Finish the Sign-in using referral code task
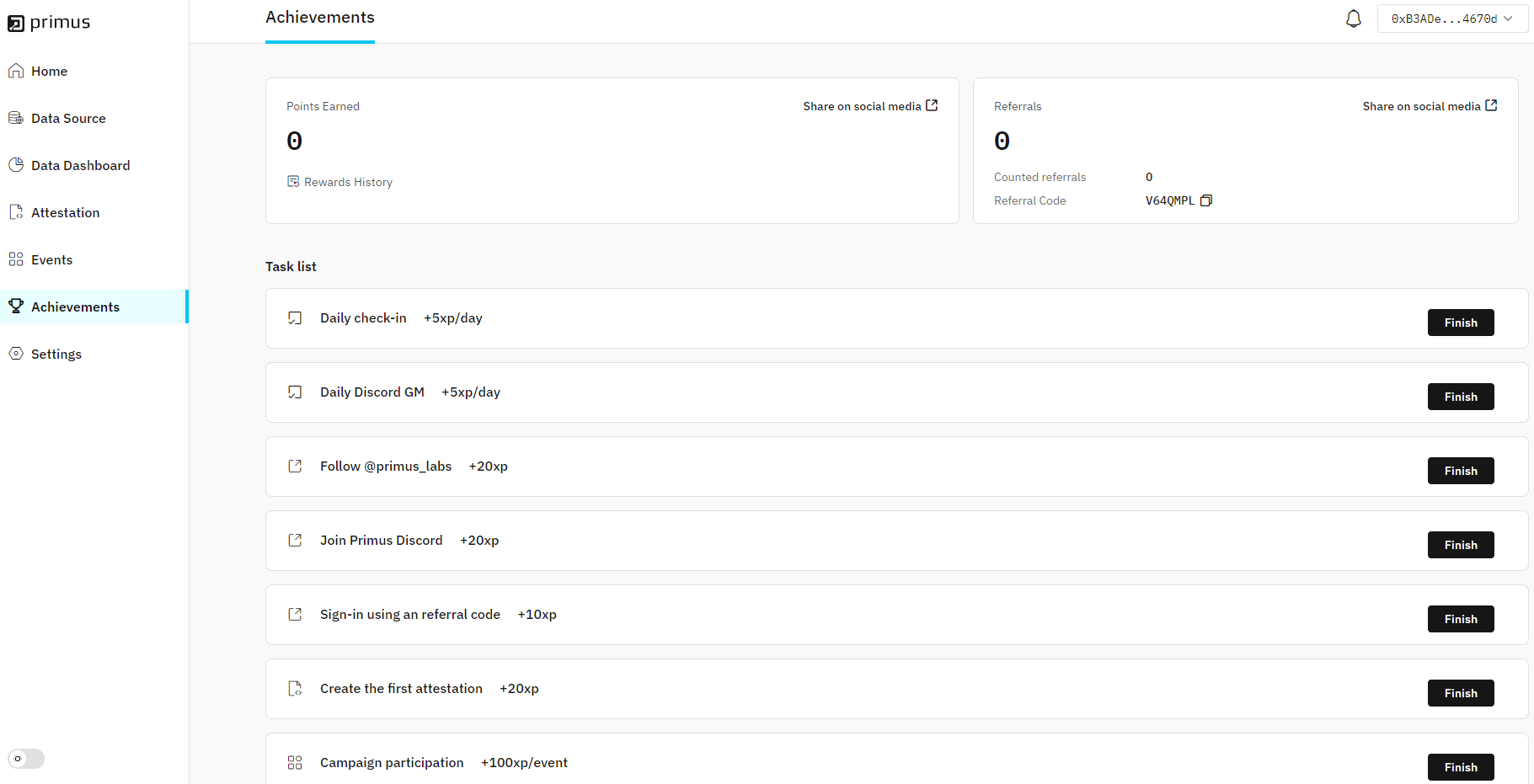 [1460, 619]
